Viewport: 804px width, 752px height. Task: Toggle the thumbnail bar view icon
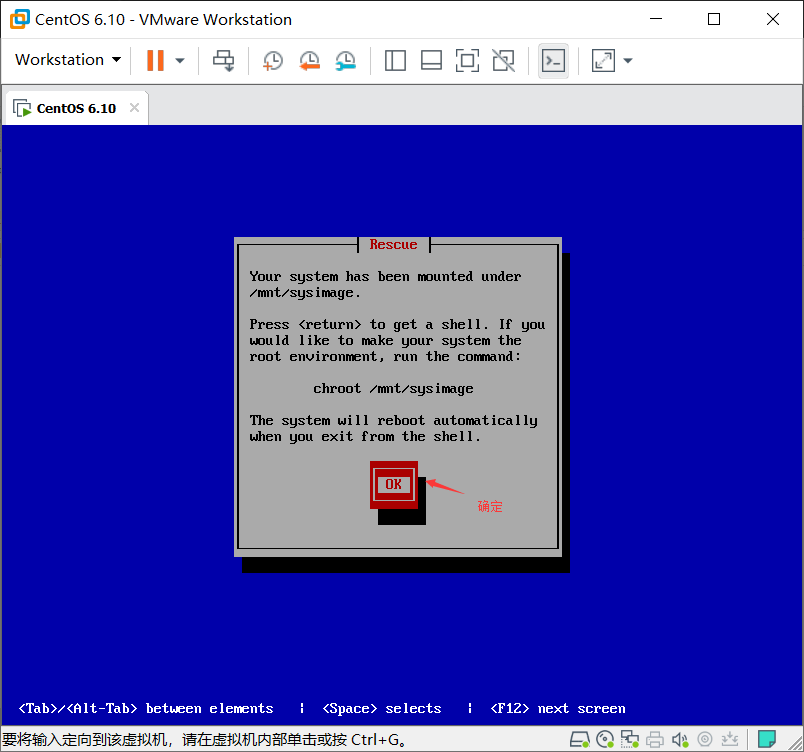point(431,60)
